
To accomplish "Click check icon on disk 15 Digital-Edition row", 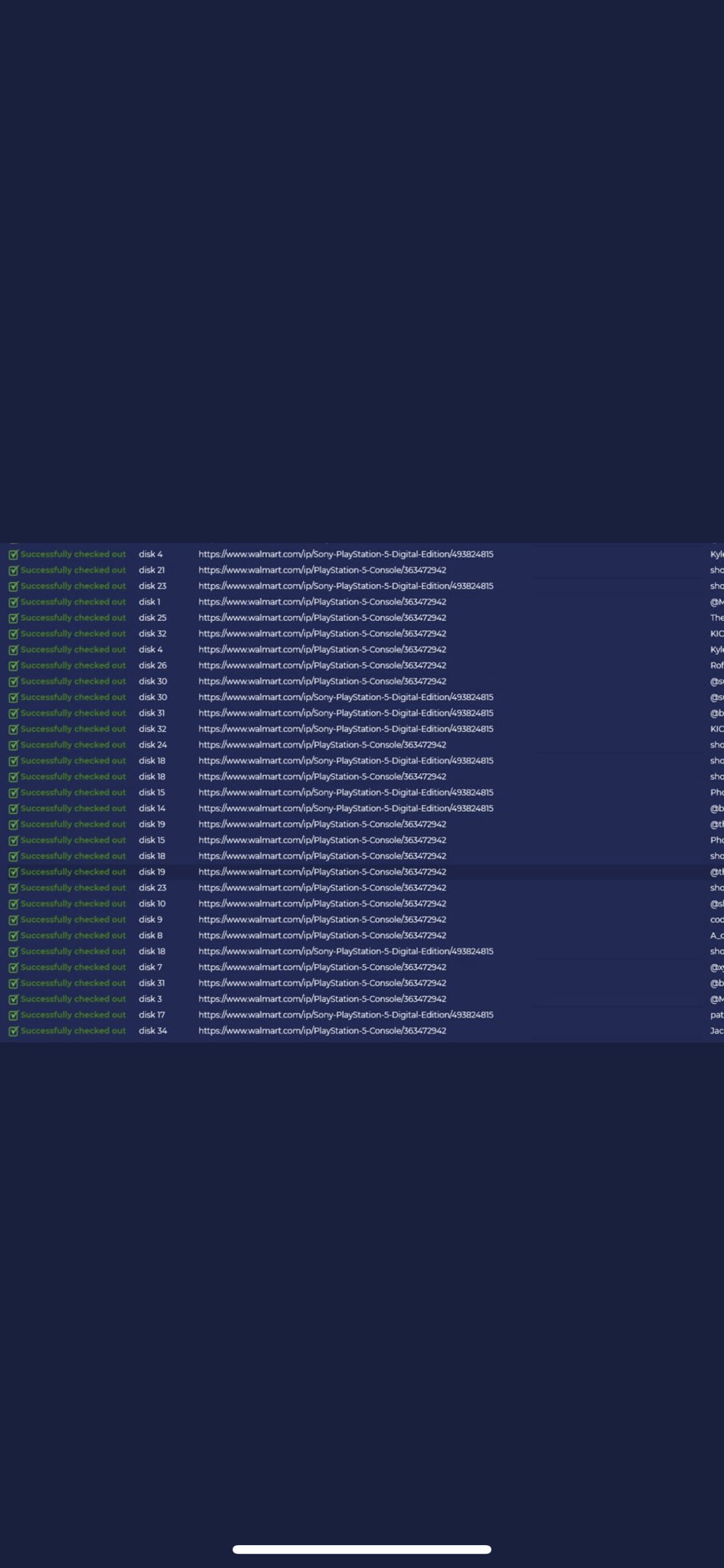I will pos(13,792).
